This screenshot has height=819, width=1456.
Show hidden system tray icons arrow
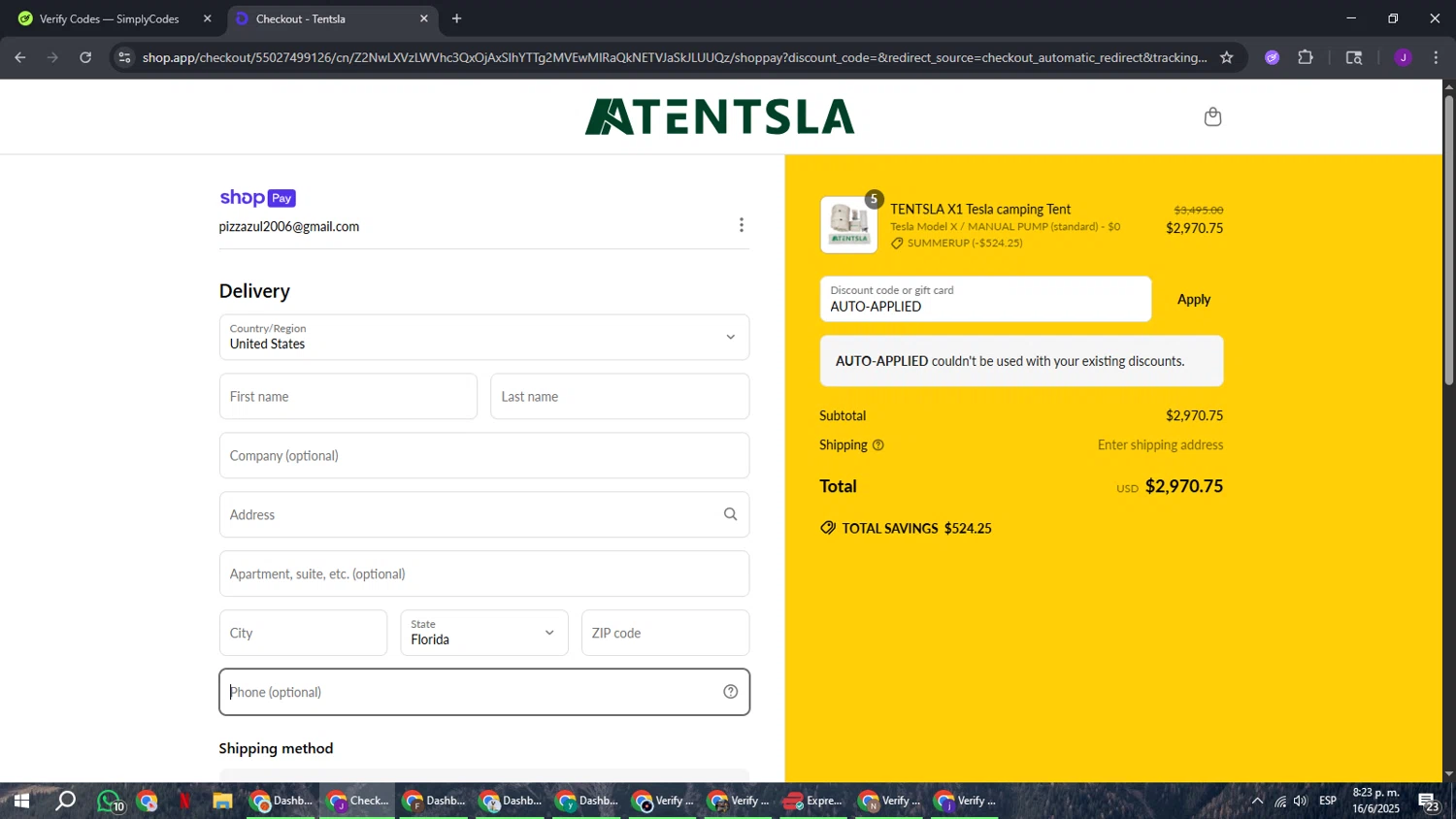[1257, 801]
